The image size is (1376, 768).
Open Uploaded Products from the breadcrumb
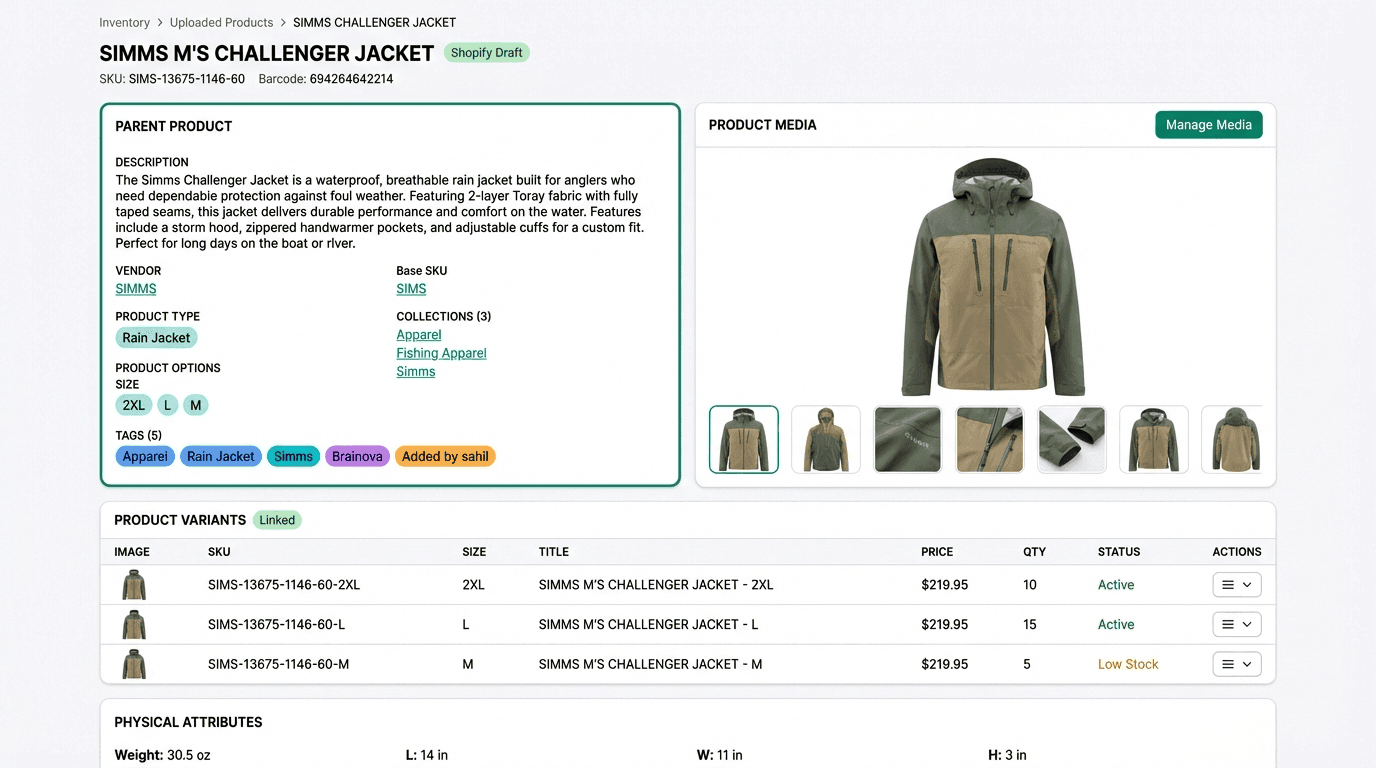pyautogui.click(x=220, y=22)
